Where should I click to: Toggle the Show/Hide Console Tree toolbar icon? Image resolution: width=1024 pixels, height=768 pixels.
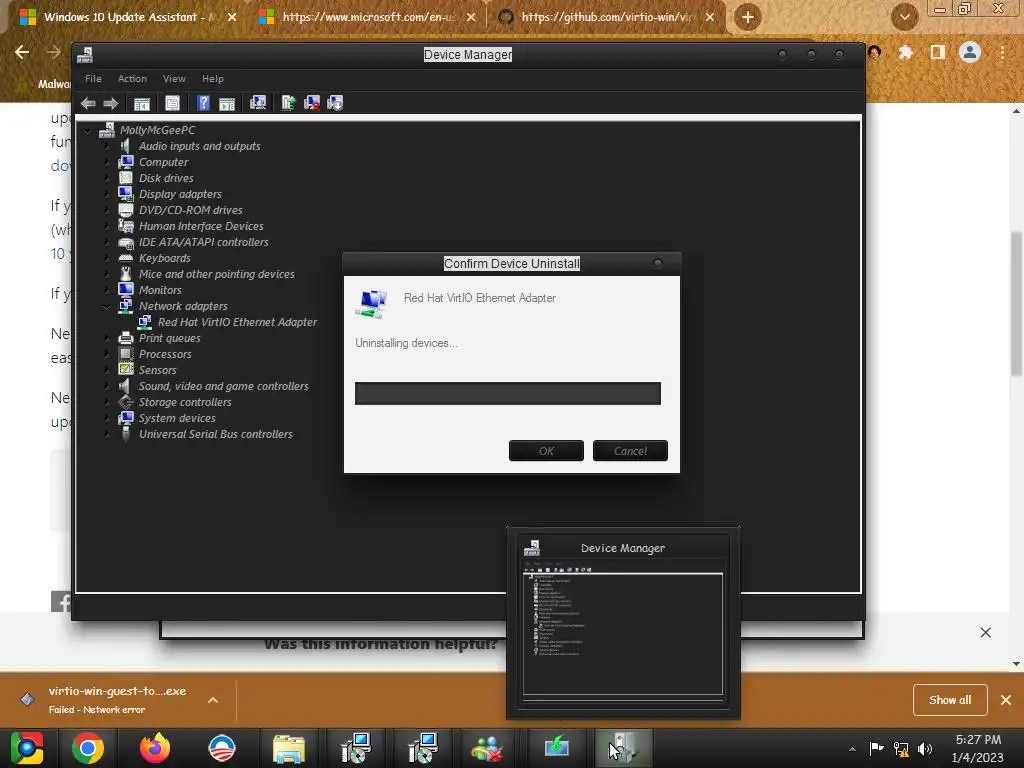142,103
